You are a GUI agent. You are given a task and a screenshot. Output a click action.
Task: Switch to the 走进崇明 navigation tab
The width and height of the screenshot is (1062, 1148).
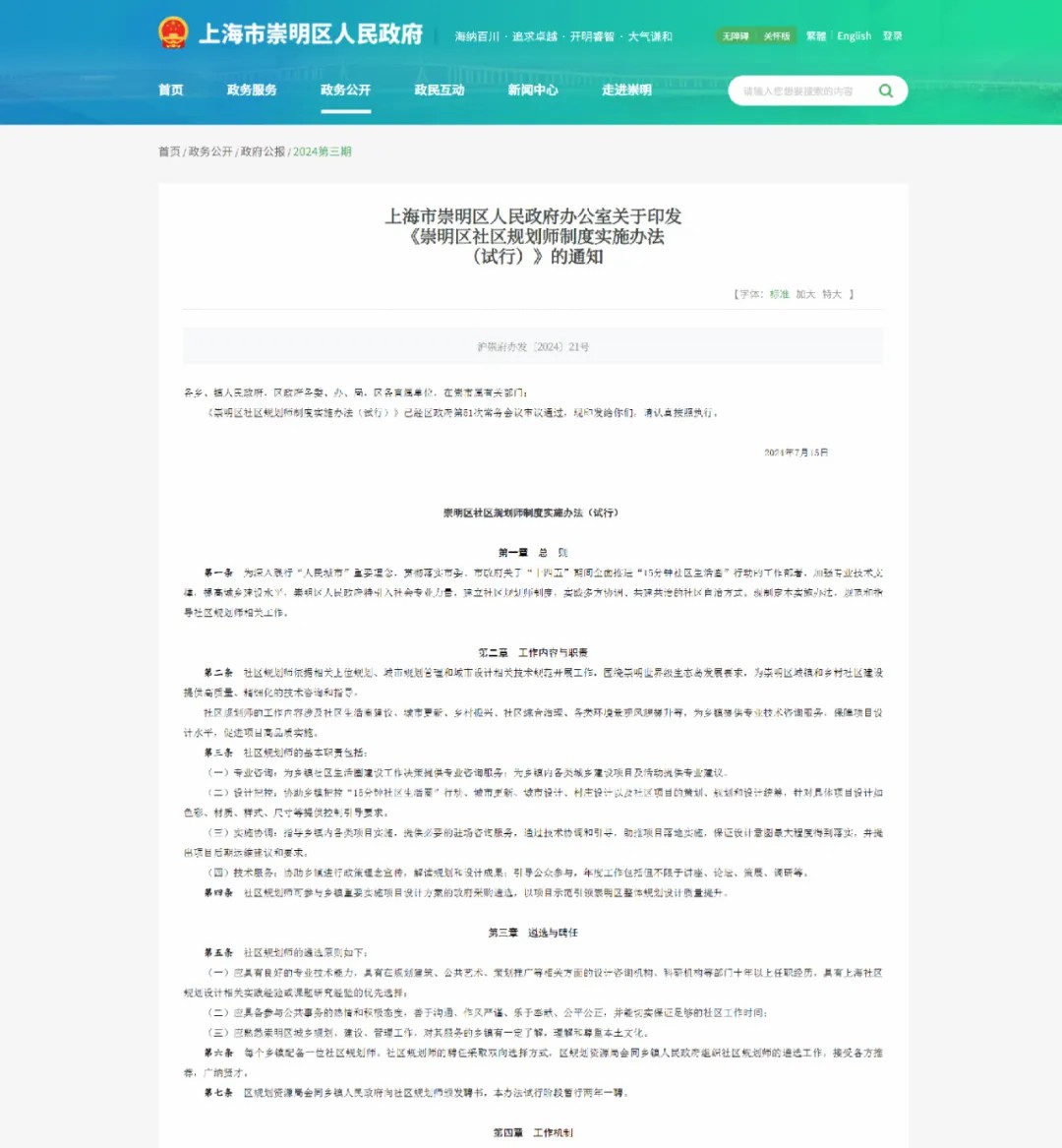coord(626,91)
